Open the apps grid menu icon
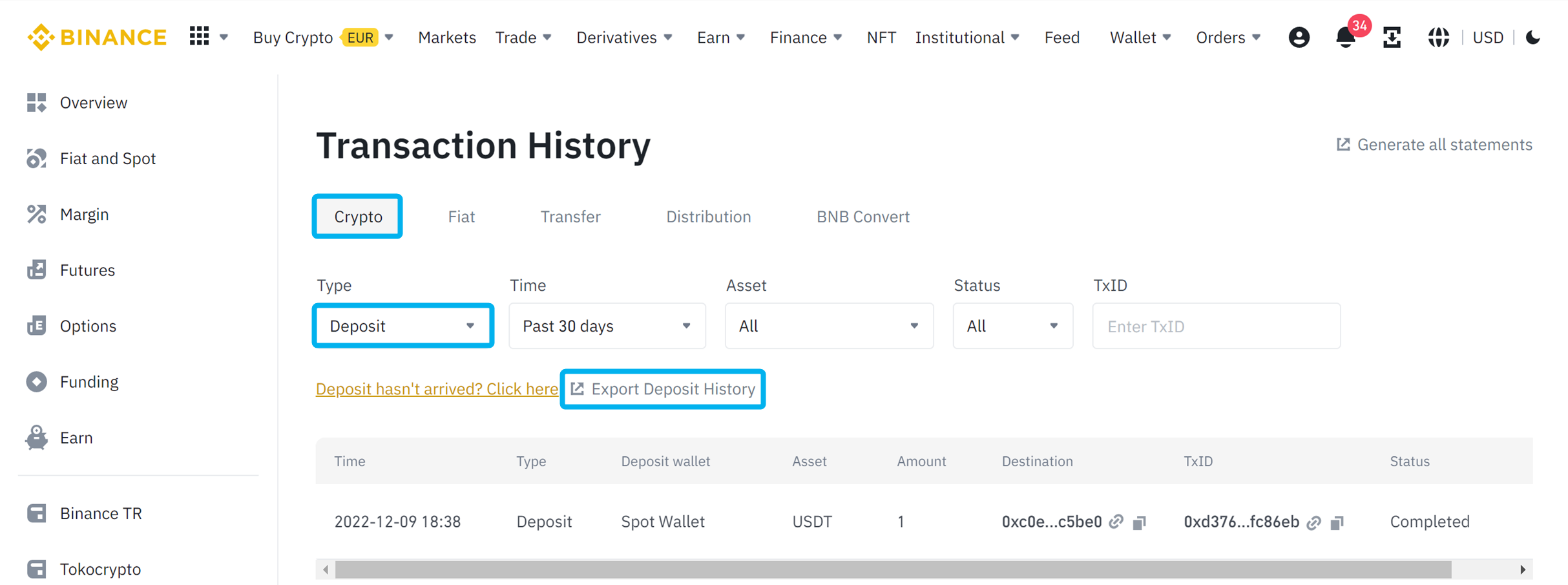 pyautogui.click(x=199, y=36)
